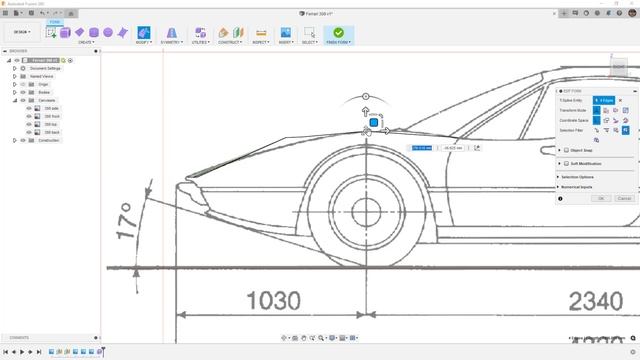Toggle visibility of the Canvases folder

coord(23,100)
